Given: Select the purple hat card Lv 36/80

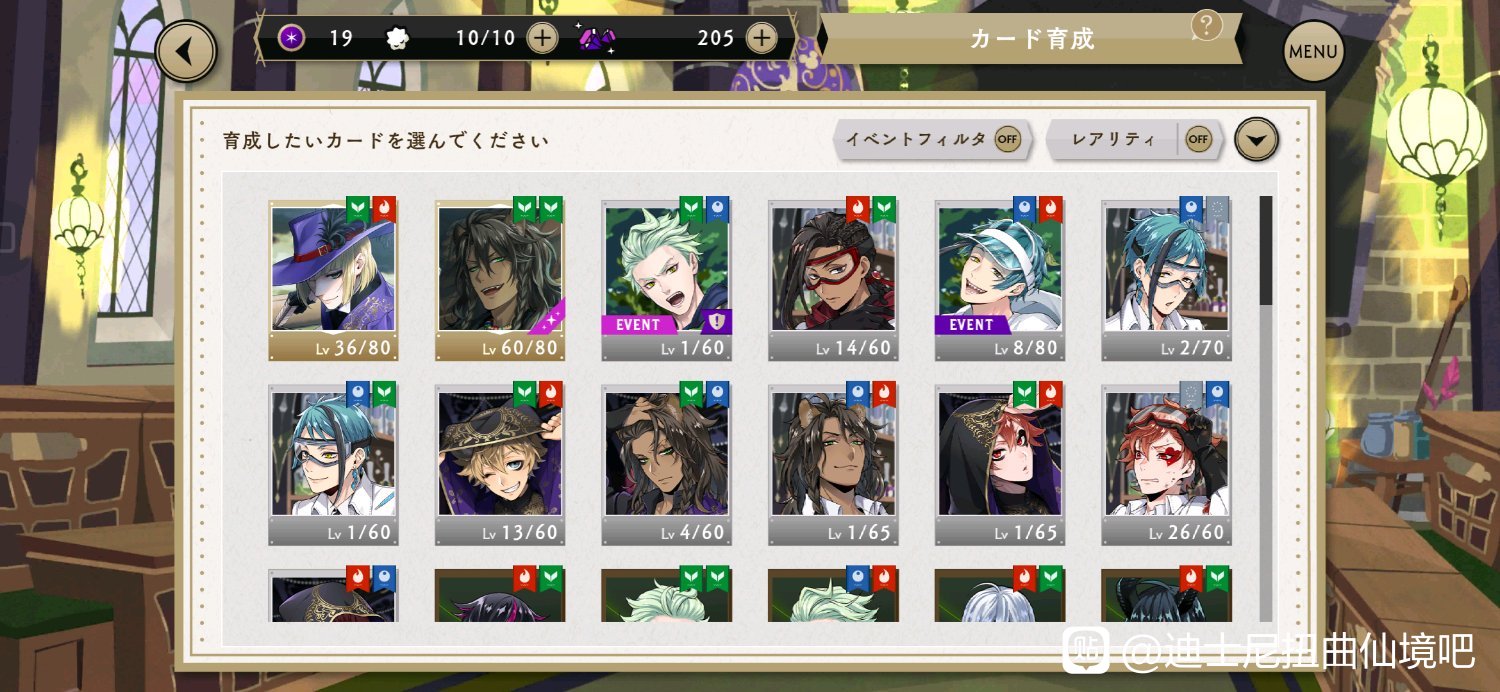Looking at the screenshot, I should click(x=333, y=279).
